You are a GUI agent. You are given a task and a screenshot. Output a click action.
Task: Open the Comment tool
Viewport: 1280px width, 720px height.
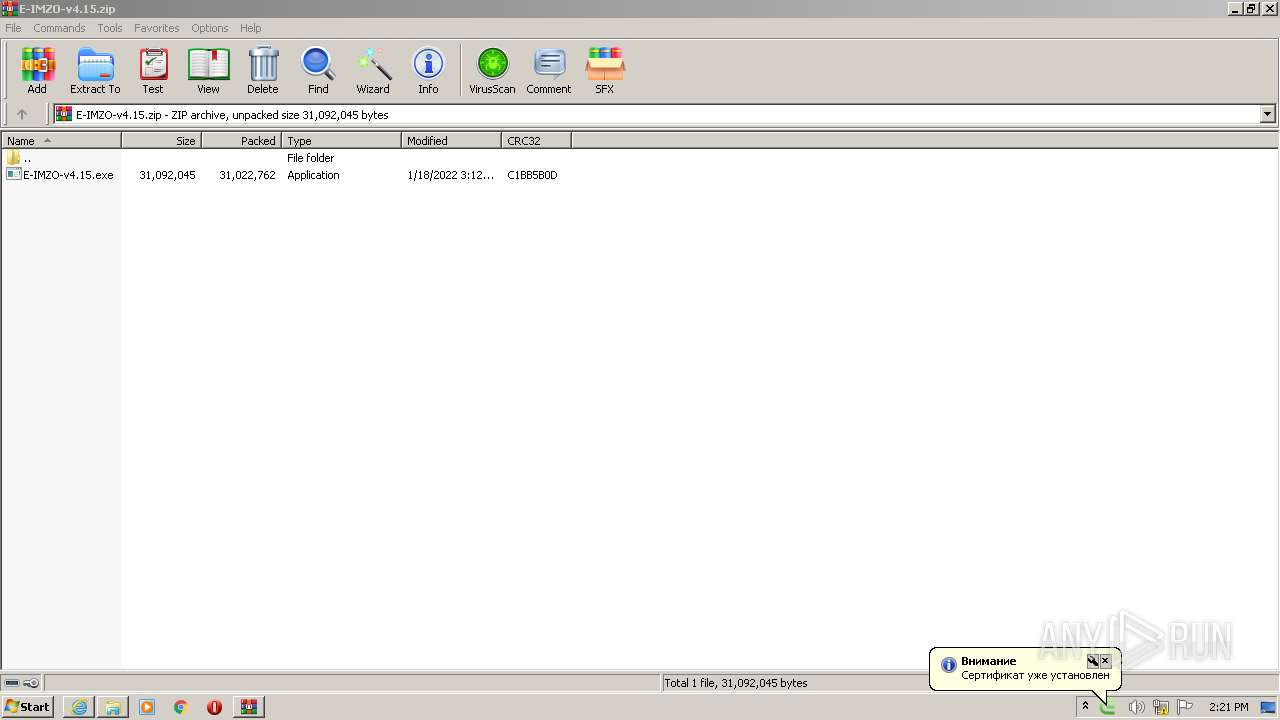click(549, 71)
